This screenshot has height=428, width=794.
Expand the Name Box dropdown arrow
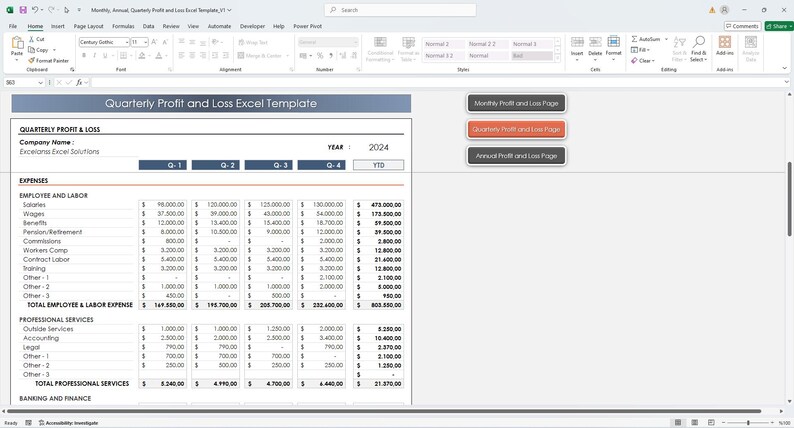[41, 82]
